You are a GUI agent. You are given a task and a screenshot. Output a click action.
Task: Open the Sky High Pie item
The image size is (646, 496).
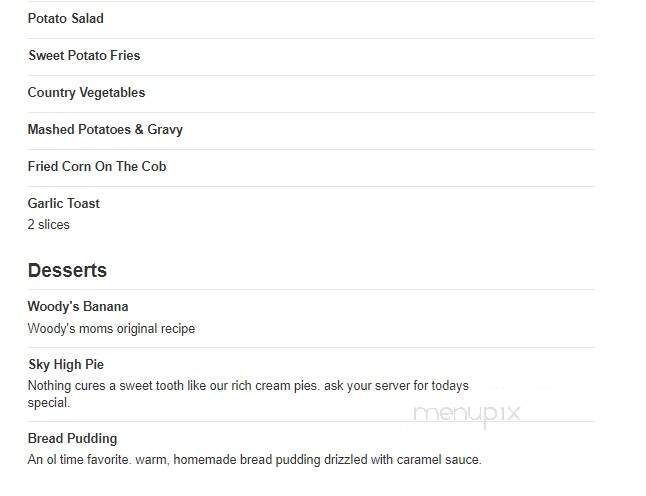pos(66,365)
